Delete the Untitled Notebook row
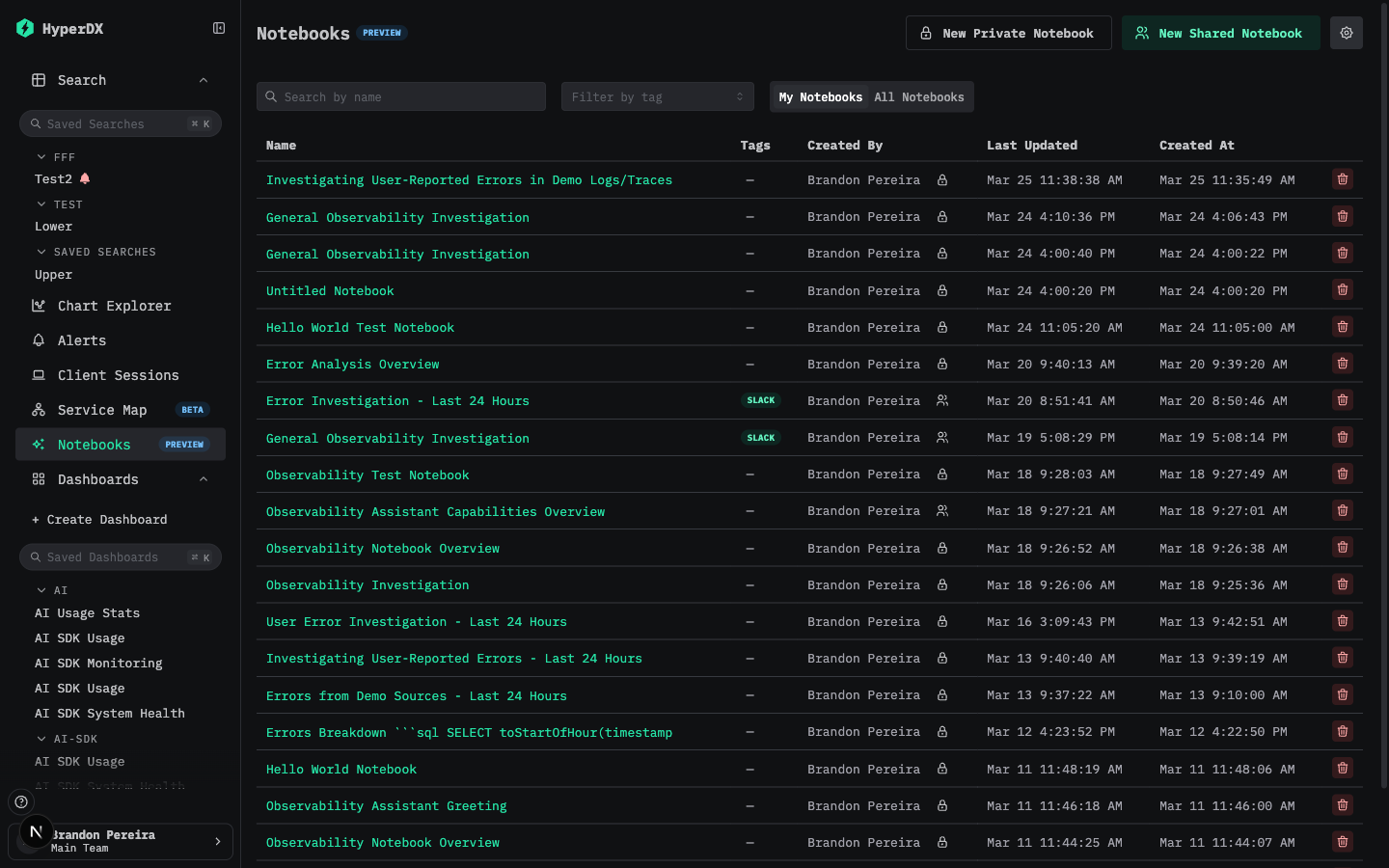Viewport: 1389px width, 868px height. (x=1342, y=290)
